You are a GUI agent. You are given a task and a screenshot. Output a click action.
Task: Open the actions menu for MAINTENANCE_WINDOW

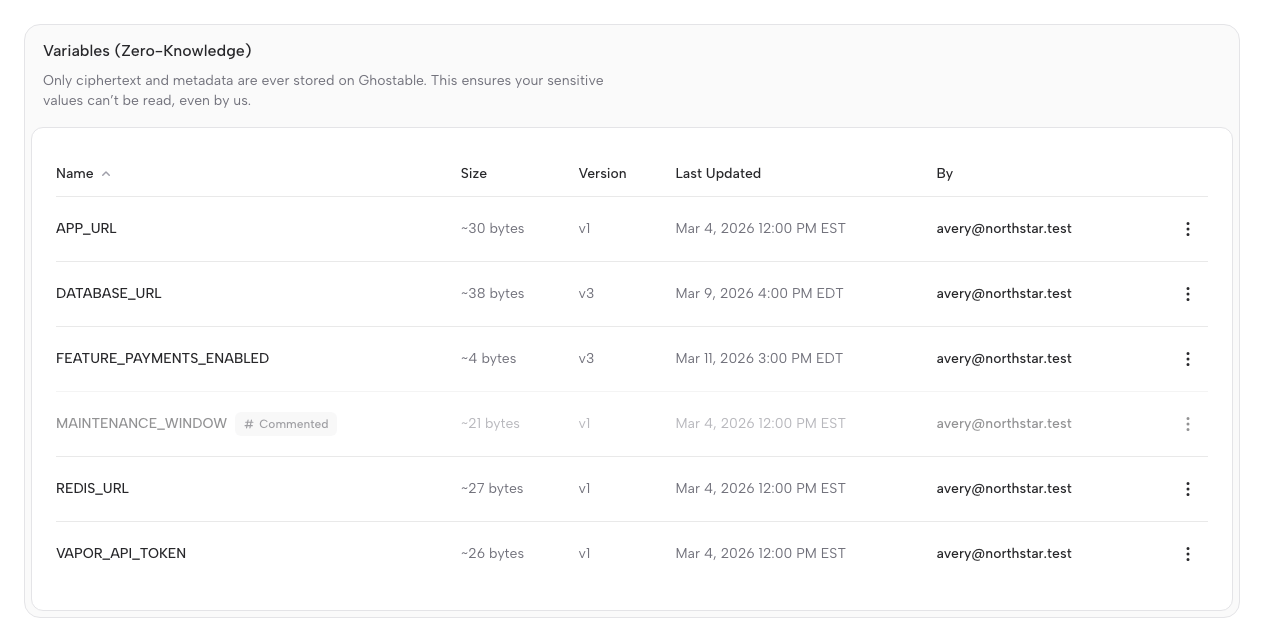point(1188,424)
